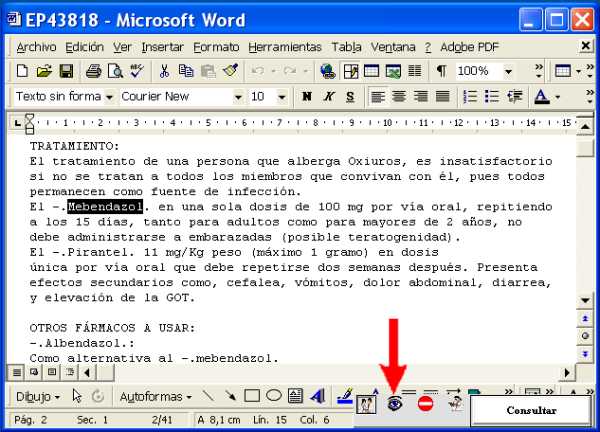Copy the selected text
Image resolution: width=600 pixels, height=432 pixels.
tap(186, 71)
